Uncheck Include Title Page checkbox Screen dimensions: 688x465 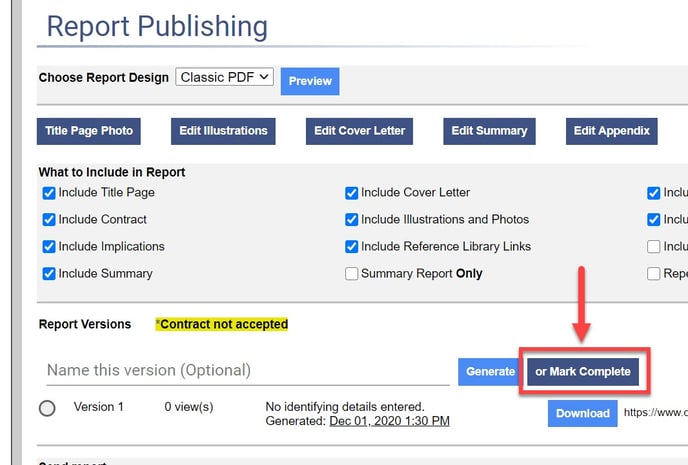tap(49, 193)
